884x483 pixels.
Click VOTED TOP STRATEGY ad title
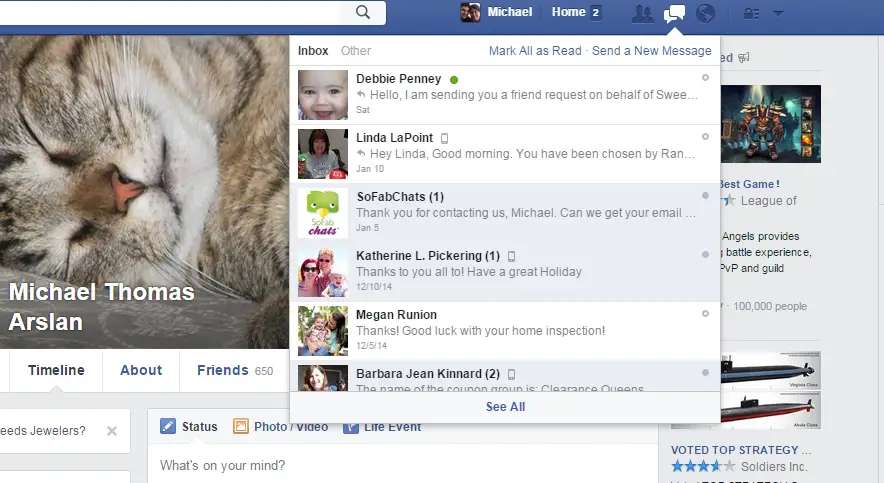coord(740,450)
